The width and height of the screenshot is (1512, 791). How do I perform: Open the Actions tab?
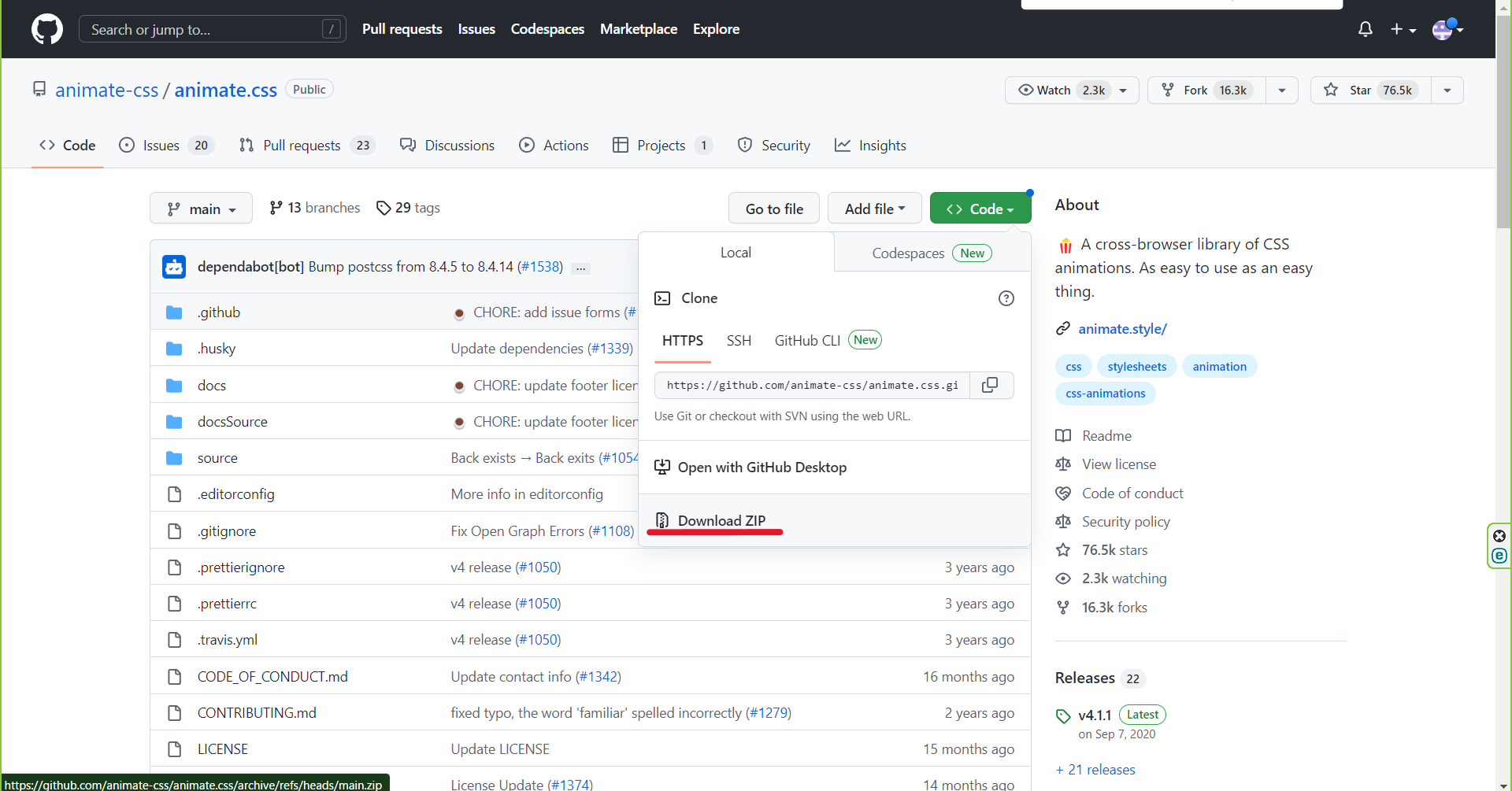[x=554, y=146]
